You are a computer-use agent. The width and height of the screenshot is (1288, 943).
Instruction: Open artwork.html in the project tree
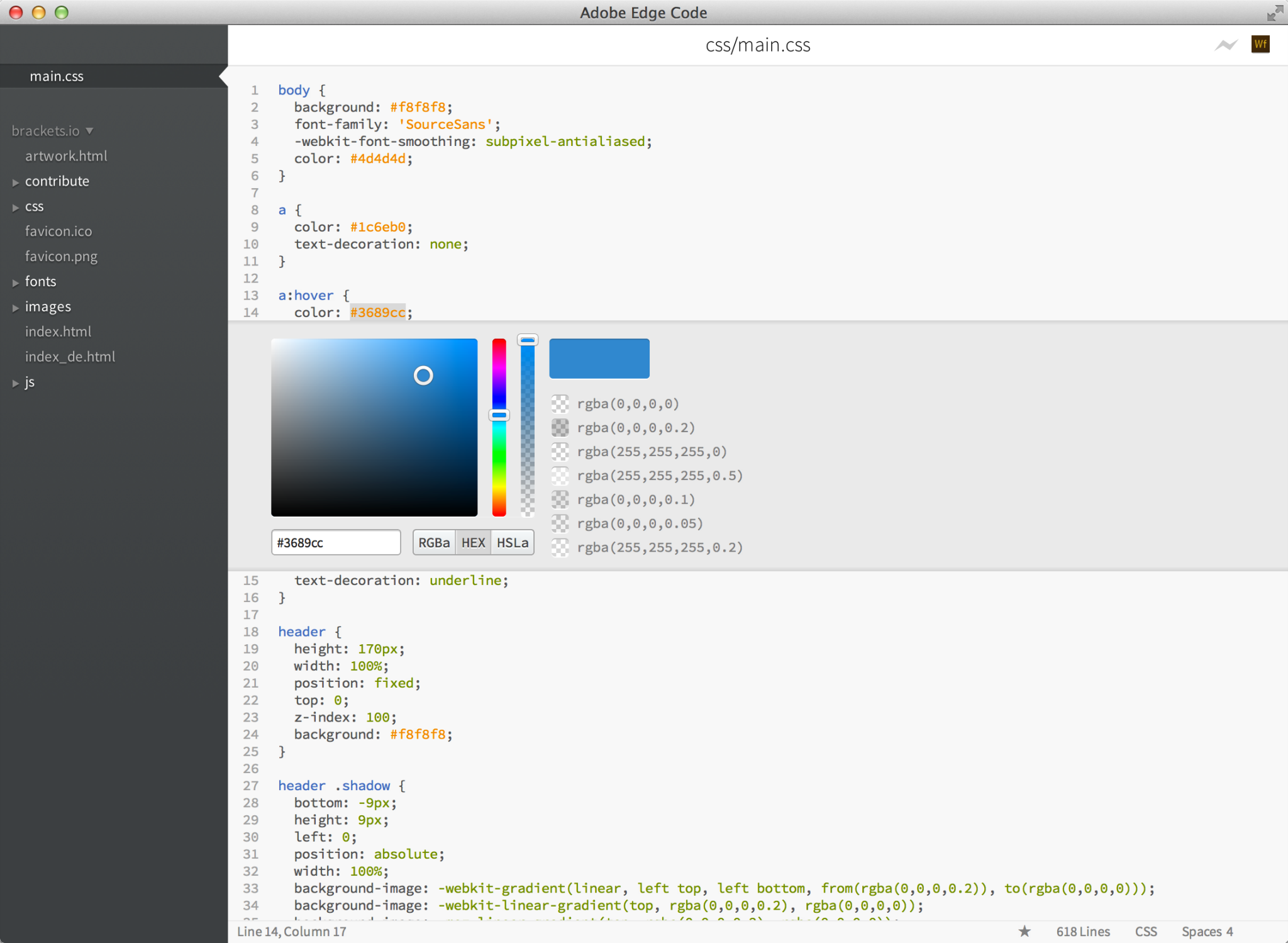pos(66,156)
